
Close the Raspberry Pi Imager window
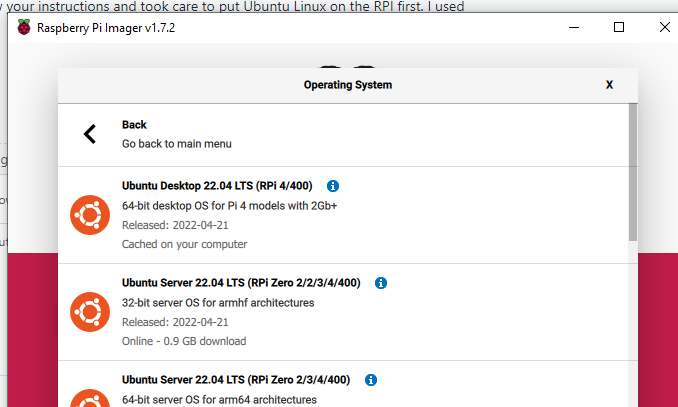(x=665, y=27)
